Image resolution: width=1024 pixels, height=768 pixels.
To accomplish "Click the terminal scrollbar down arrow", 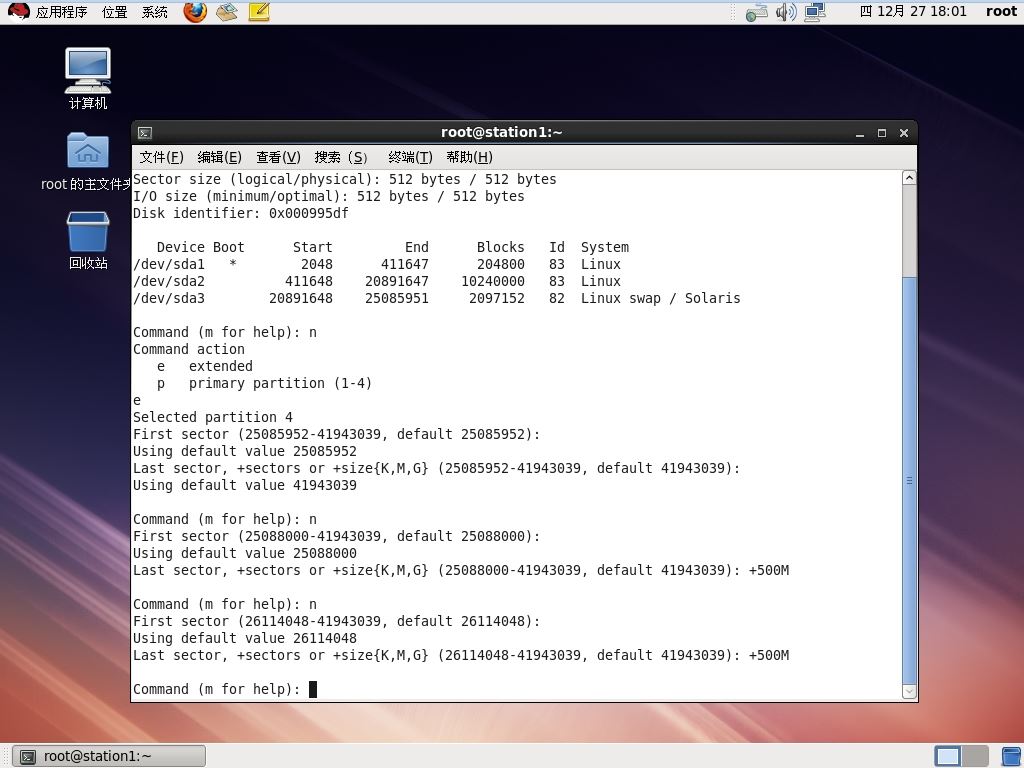I will [909, 692].
